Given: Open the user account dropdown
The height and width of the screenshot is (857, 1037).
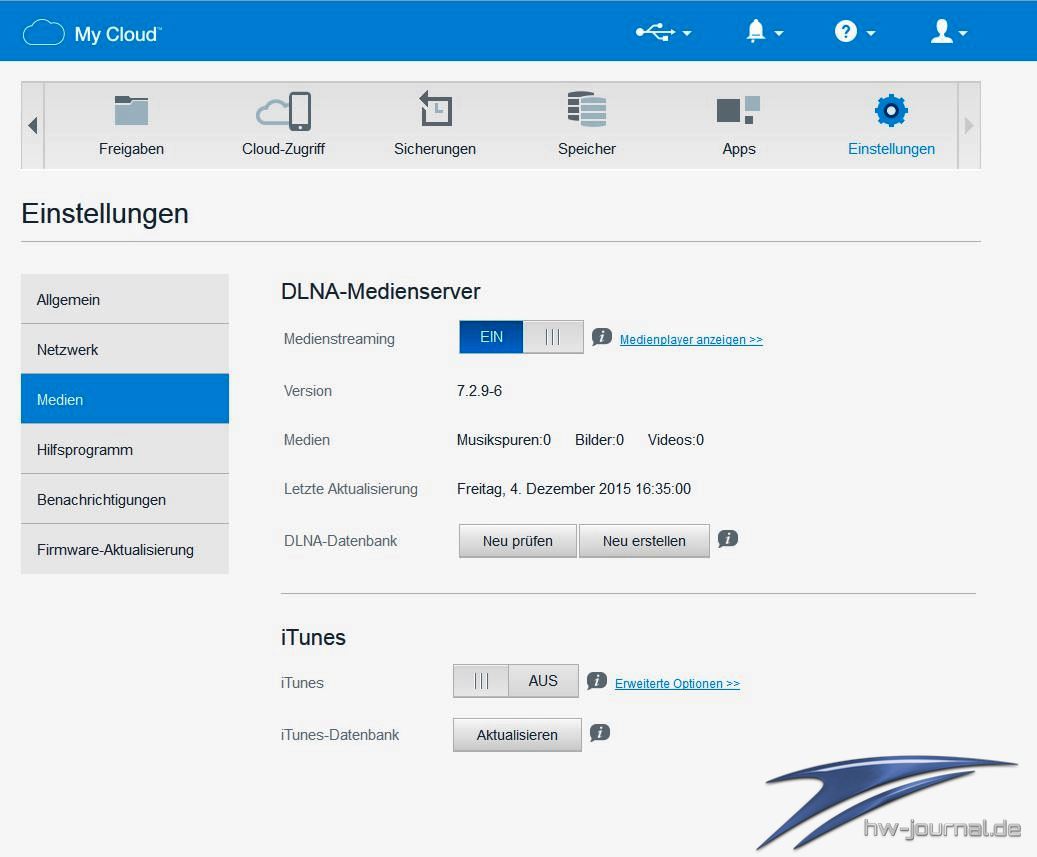Looking at the screenshot, I should point(948,32).
